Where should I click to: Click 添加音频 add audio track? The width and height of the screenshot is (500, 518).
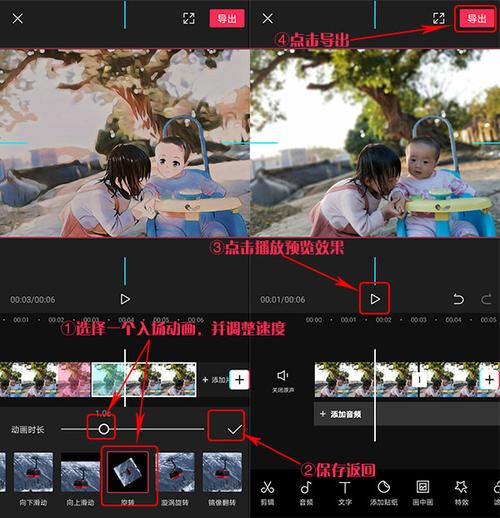[340, 414]
